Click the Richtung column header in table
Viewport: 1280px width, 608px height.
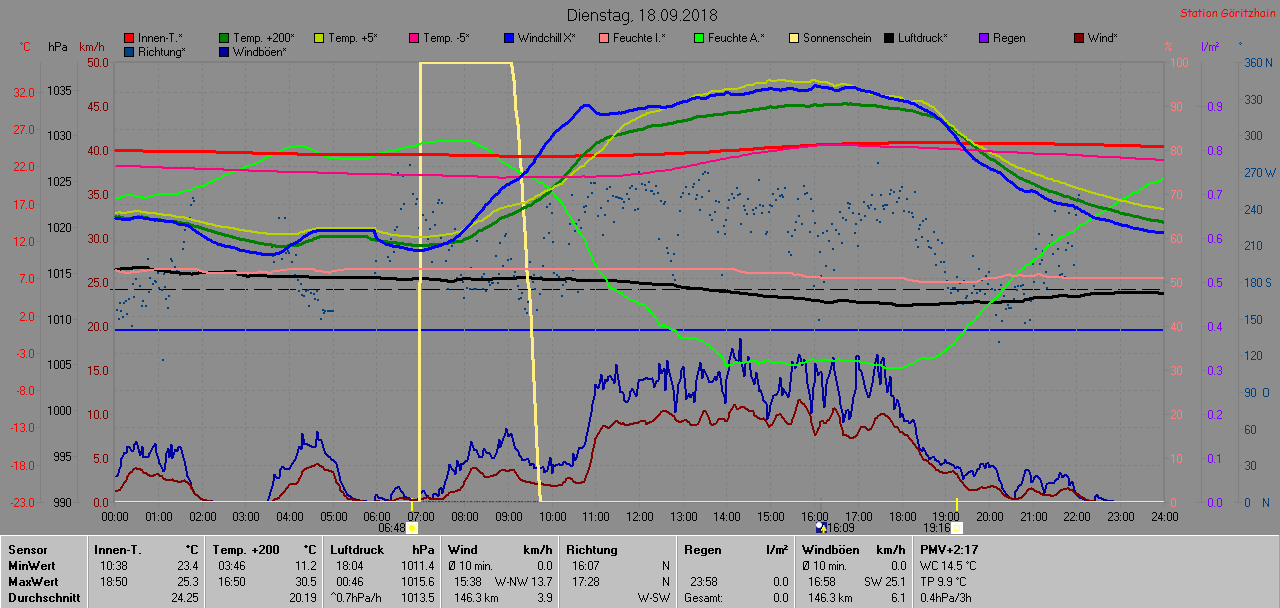pyautogui.click(x=592, y=550)
